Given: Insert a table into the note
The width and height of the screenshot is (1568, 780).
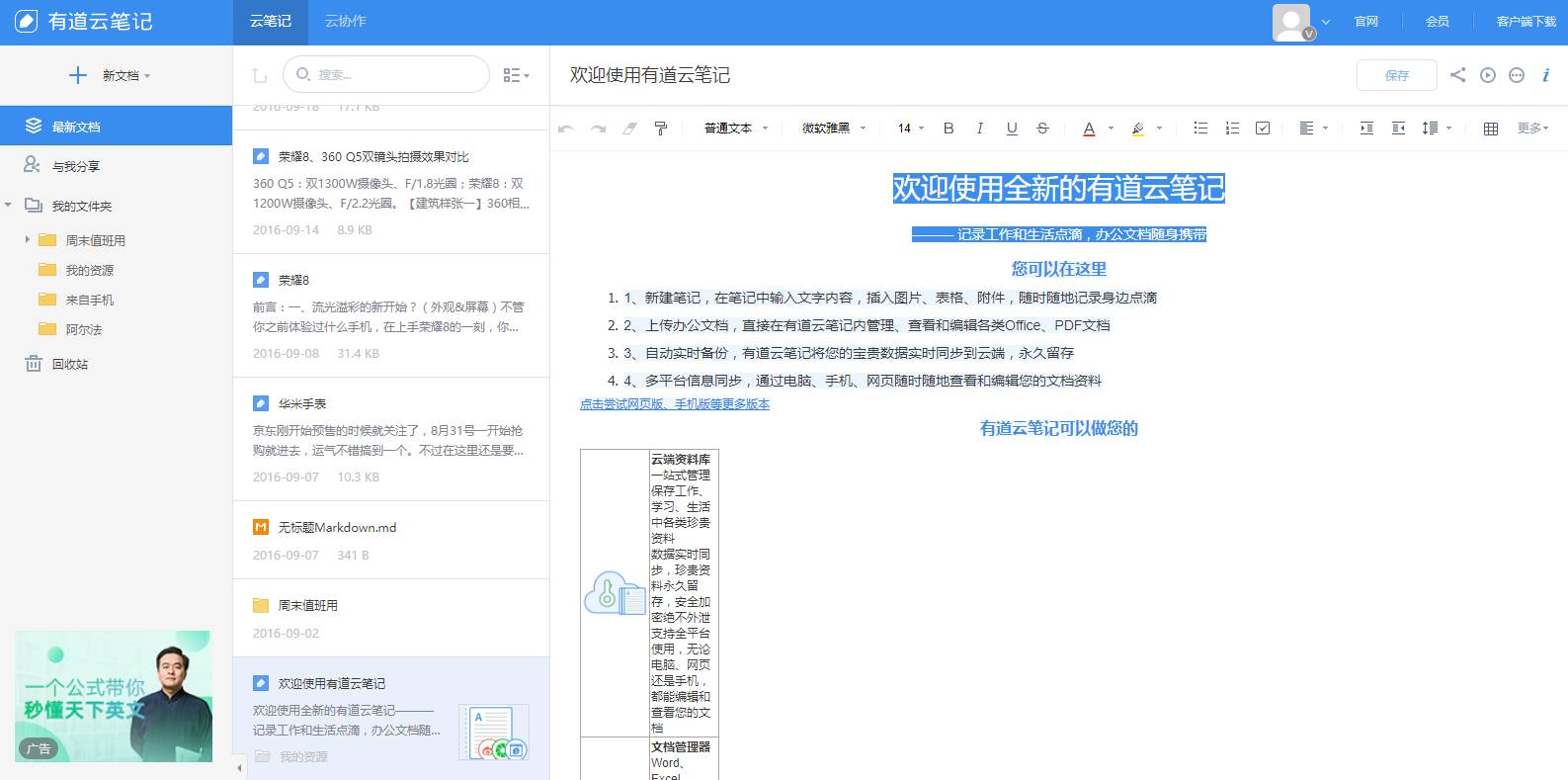Looking at the screenshot, I should point(1491,129).
